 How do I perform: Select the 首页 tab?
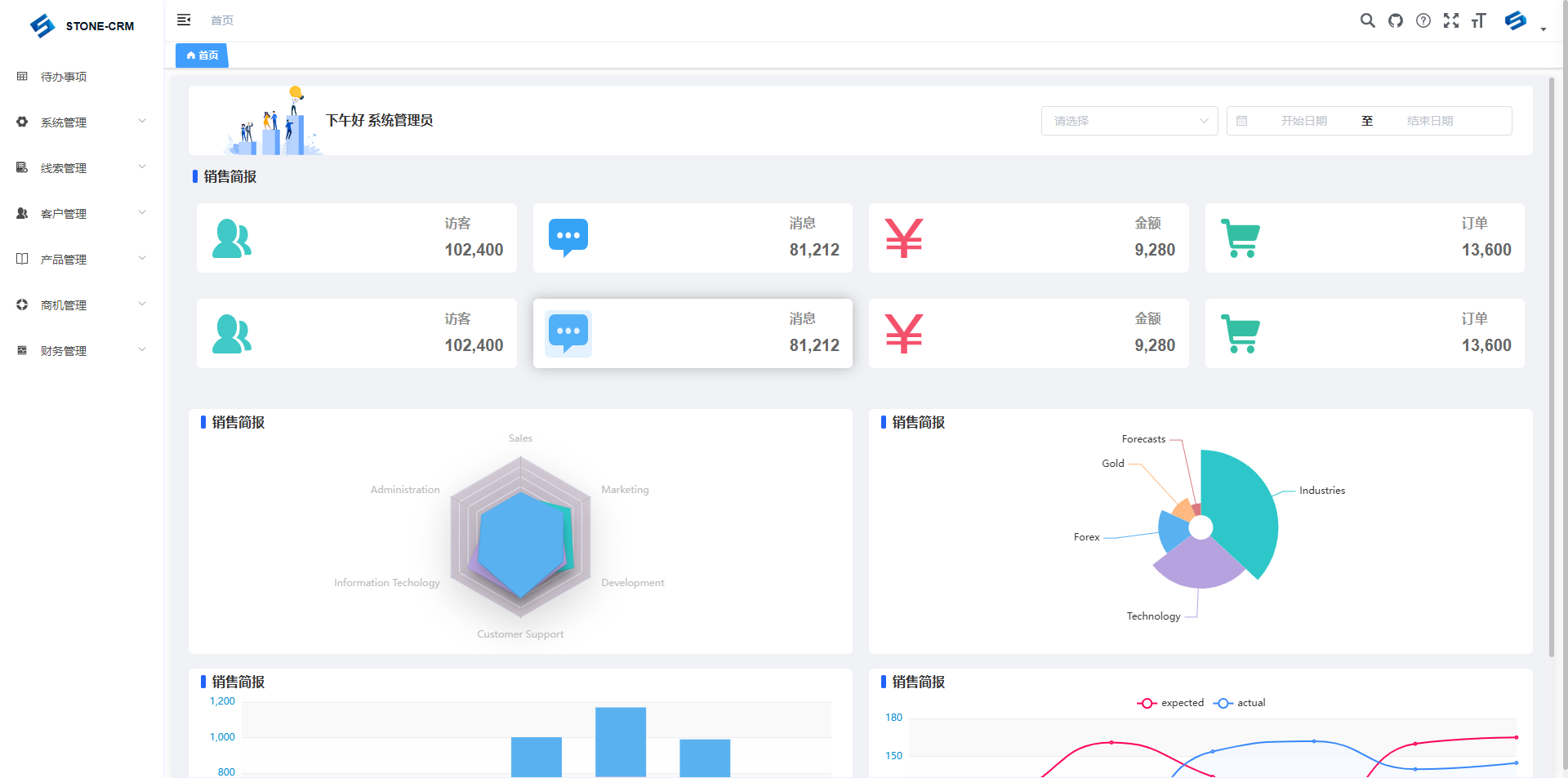[202, 56]
